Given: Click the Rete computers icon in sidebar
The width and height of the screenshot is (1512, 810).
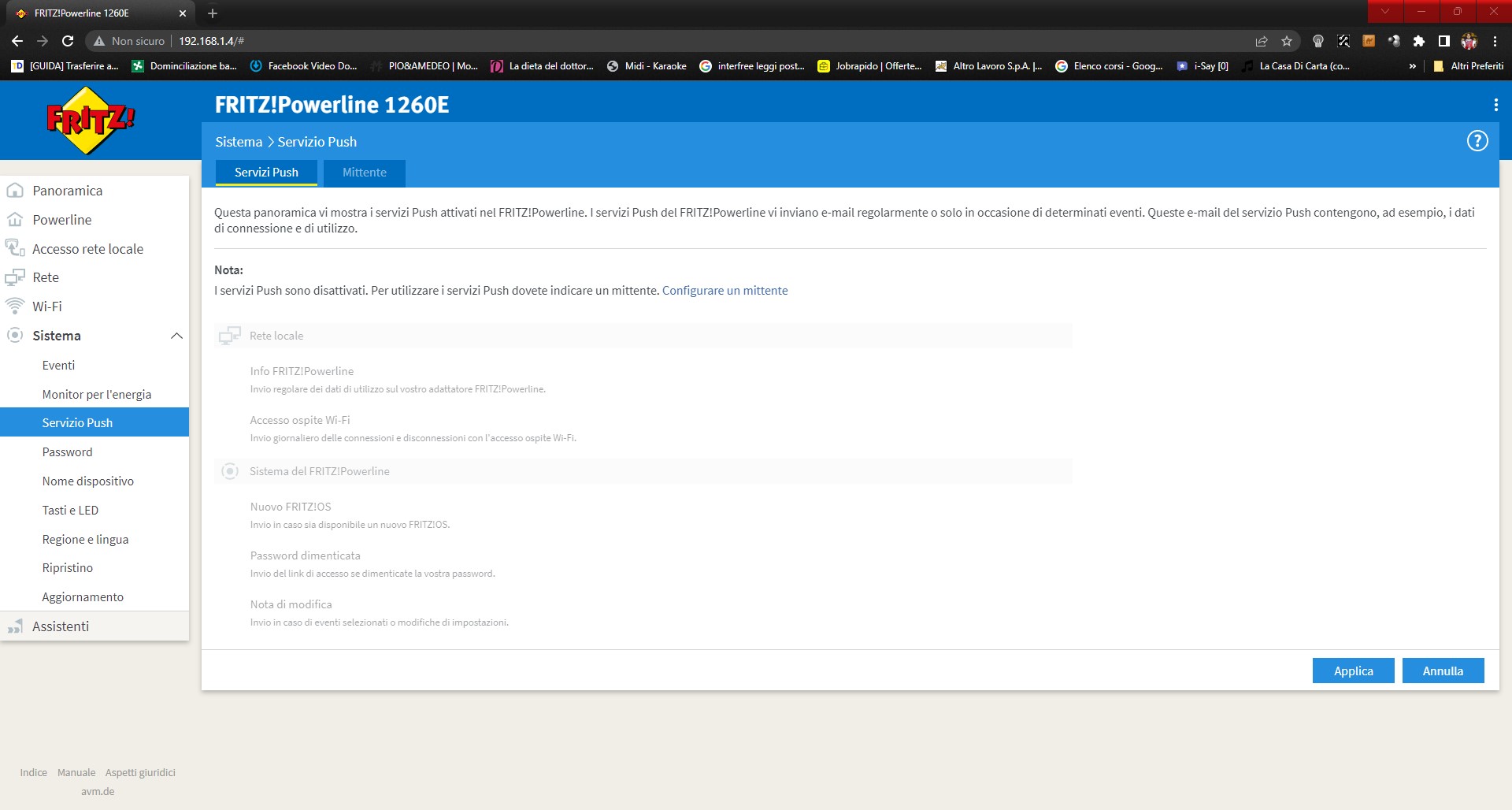Looking at the screenshot, I should click(15, 277).
